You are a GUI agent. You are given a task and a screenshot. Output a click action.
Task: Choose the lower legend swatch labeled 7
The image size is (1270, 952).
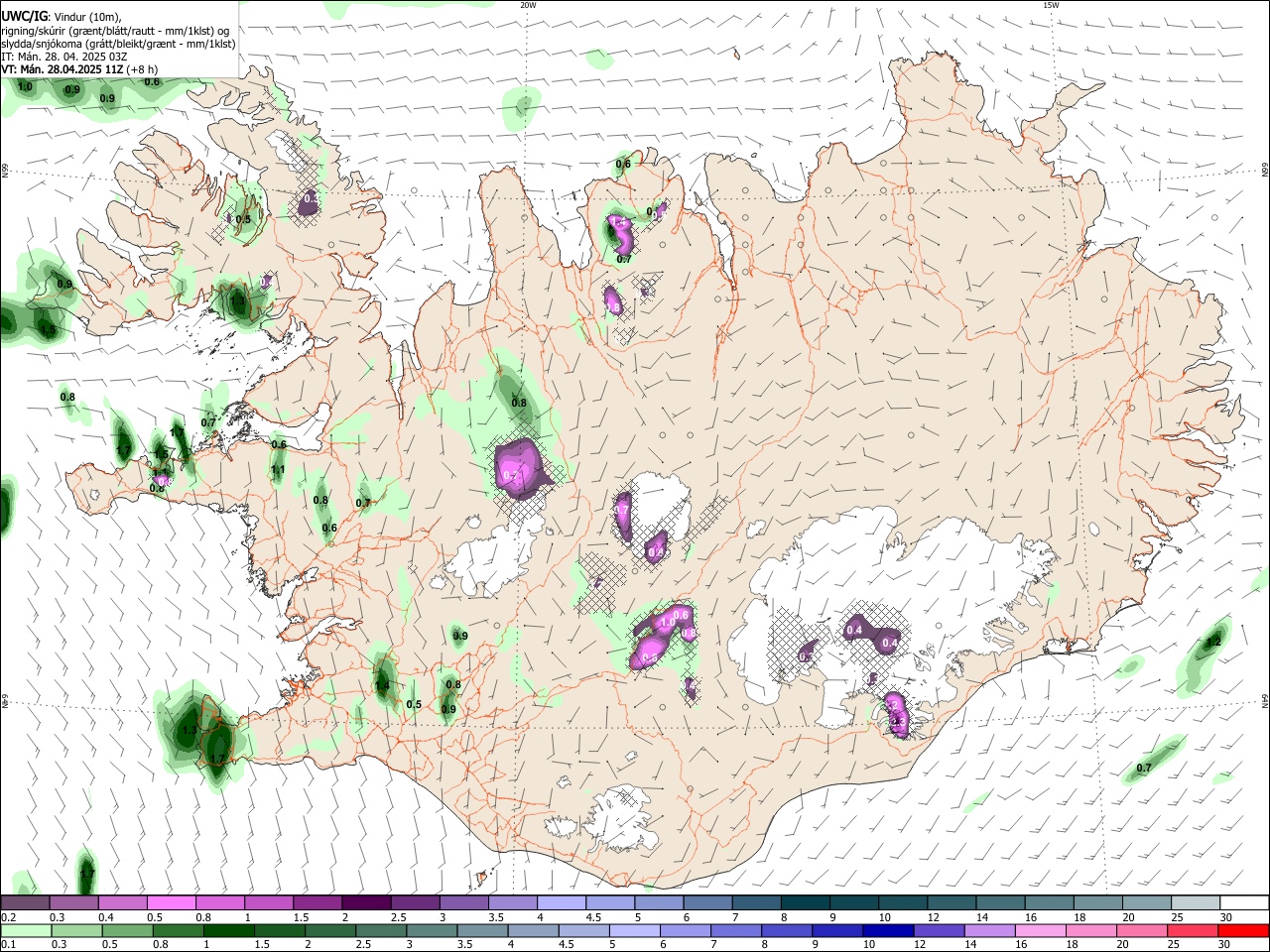click(x=736, y=930)
